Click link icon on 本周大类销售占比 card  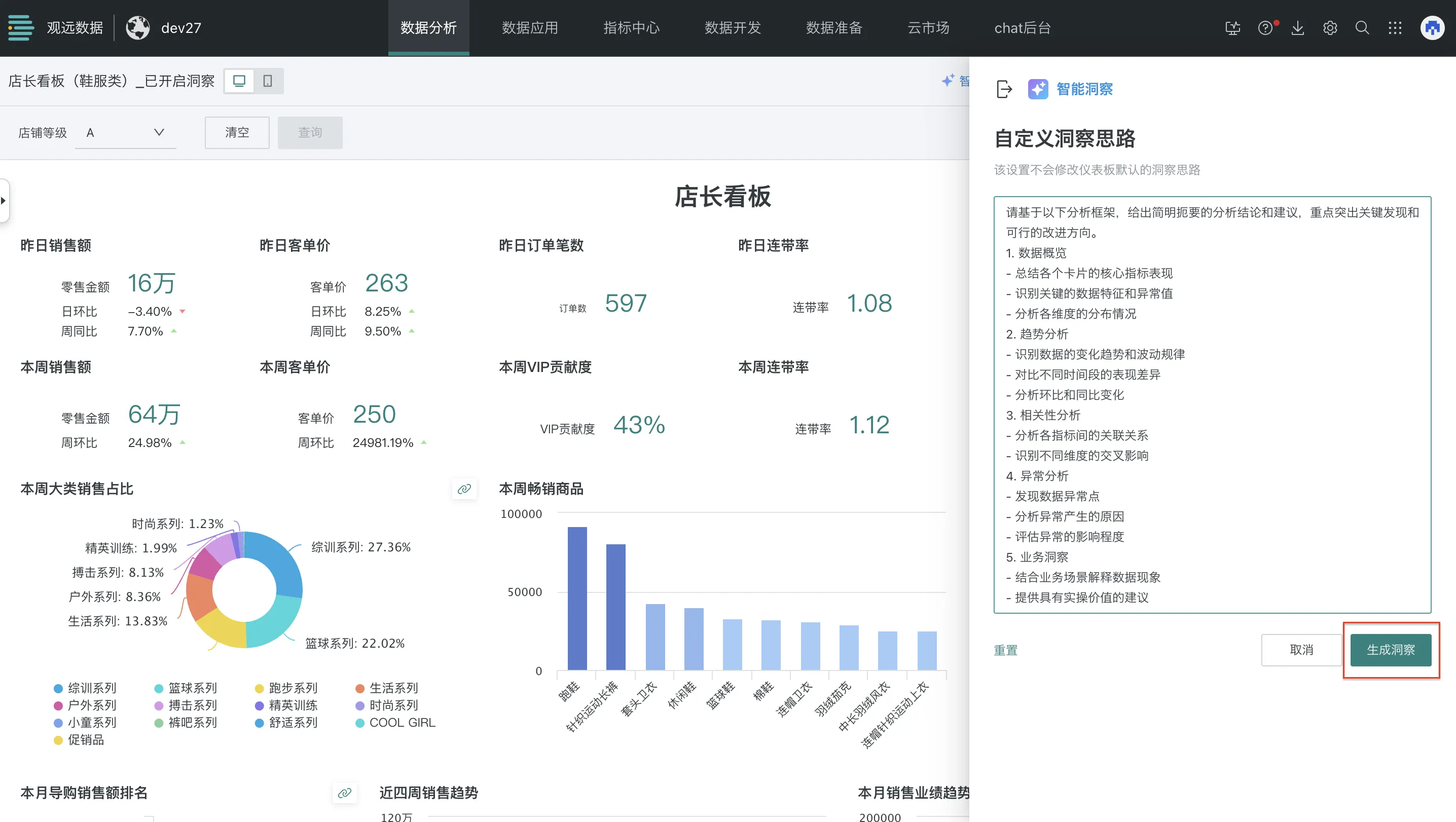pyautogui.click(x=464, y=489)
